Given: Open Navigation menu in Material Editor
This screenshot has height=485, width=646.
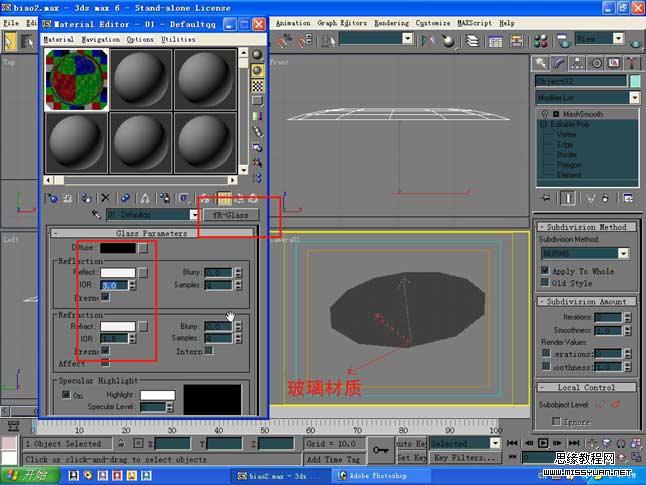Looking at the screenshot, I should 101,40.
